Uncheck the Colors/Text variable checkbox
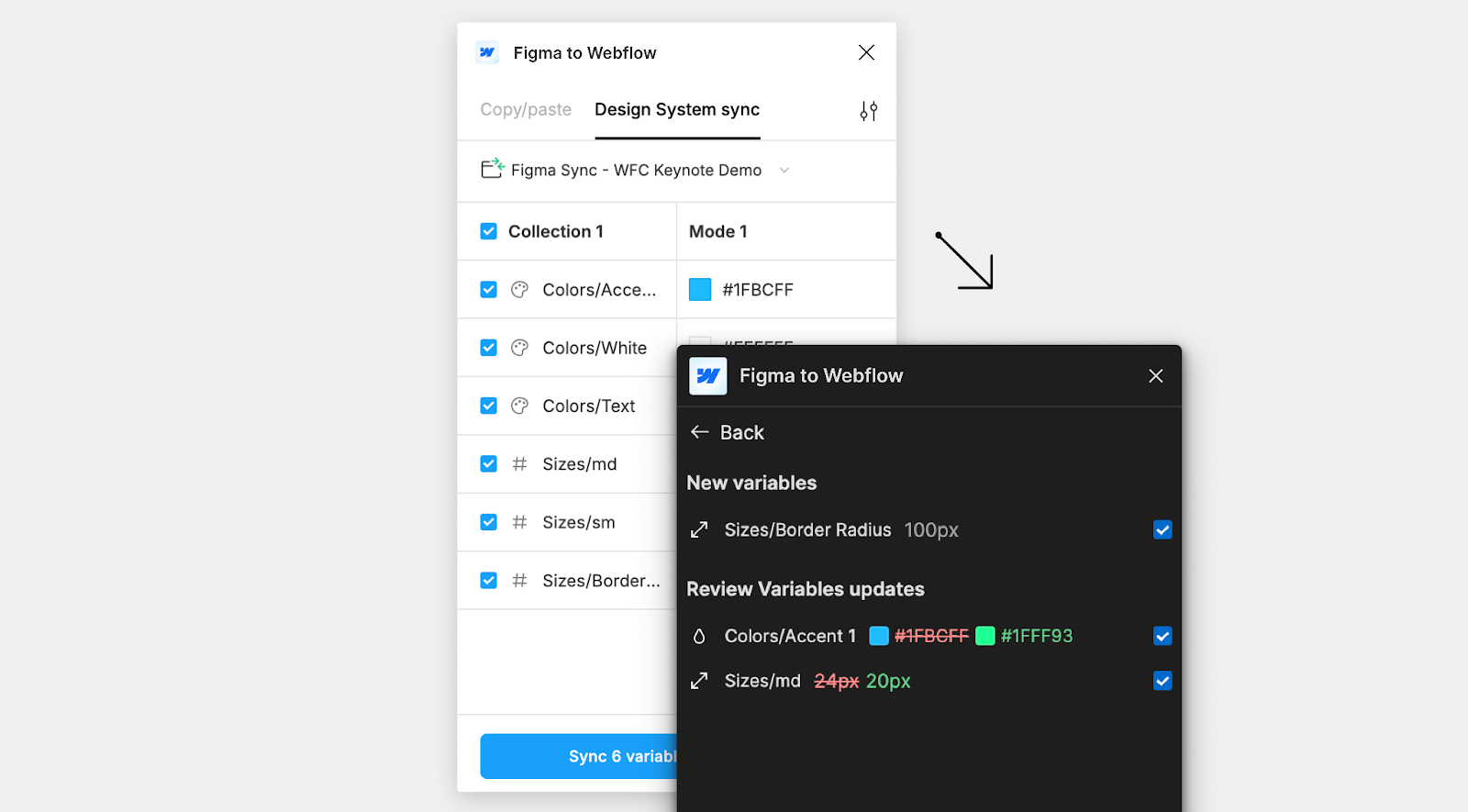The width and height of the screenshot is (1468, 812). [489, 406]
